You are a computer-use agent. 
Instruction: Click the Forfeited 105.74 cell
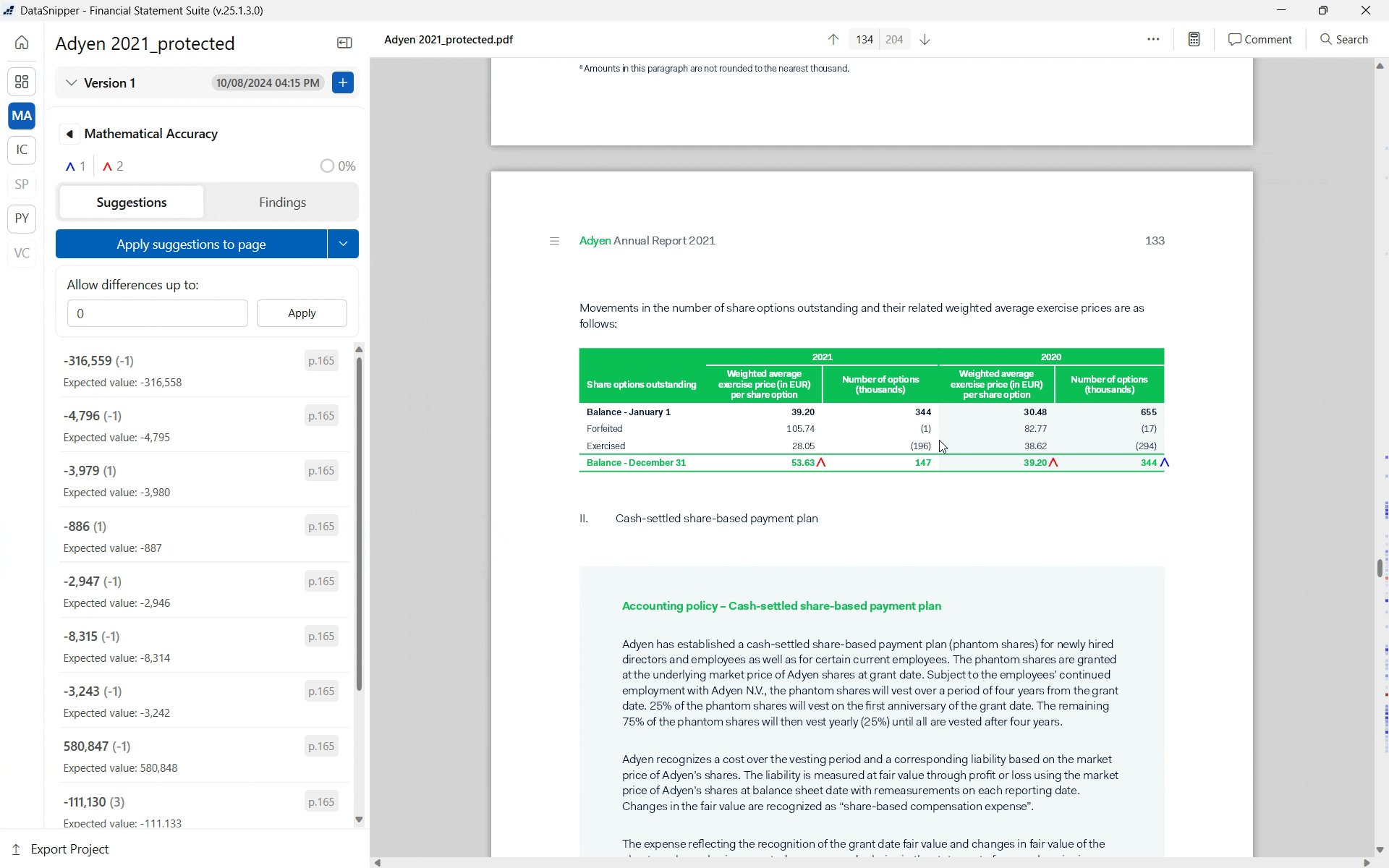point(800,429)
